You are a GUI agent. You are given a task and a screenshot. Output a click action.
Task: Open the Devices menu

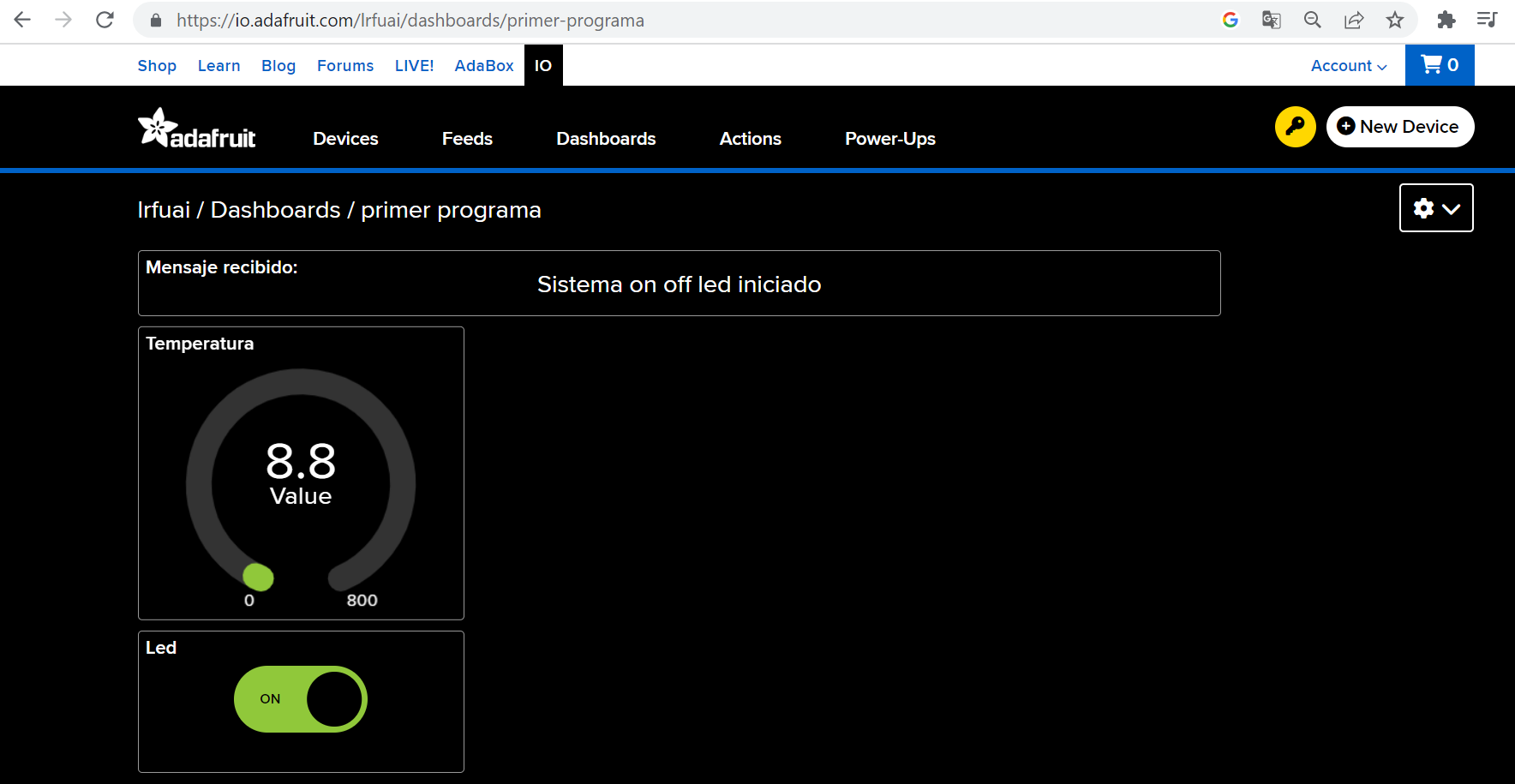click(x=345, y=139)
